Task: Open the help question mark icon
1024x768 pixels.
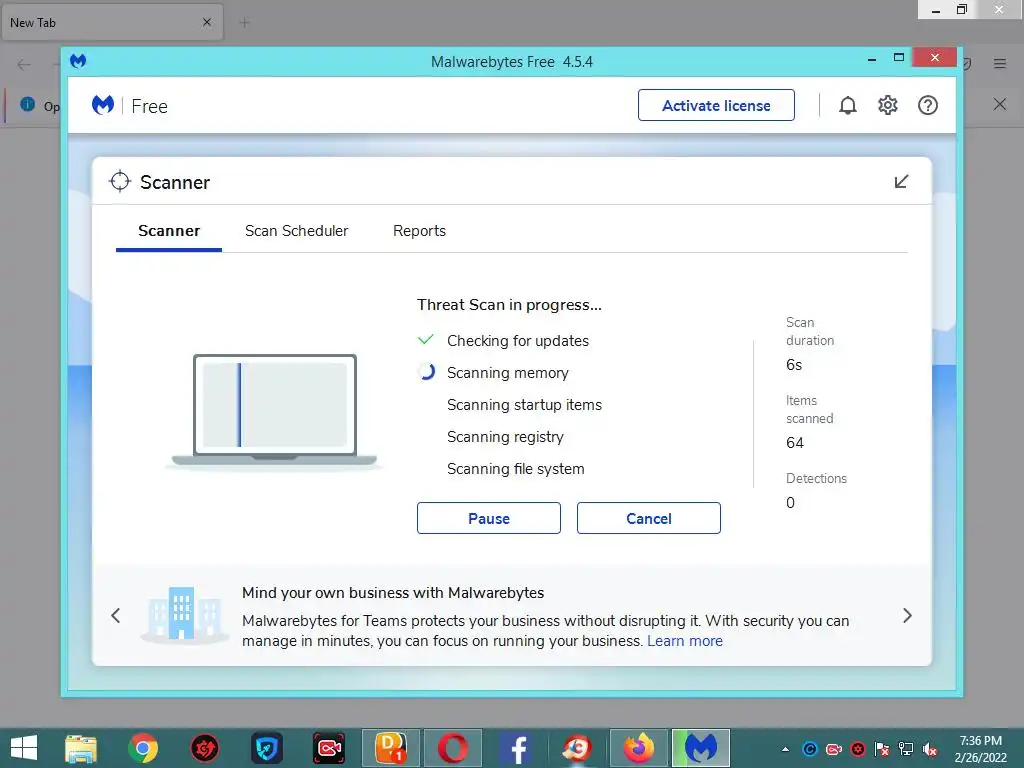Action: [927, 105]
